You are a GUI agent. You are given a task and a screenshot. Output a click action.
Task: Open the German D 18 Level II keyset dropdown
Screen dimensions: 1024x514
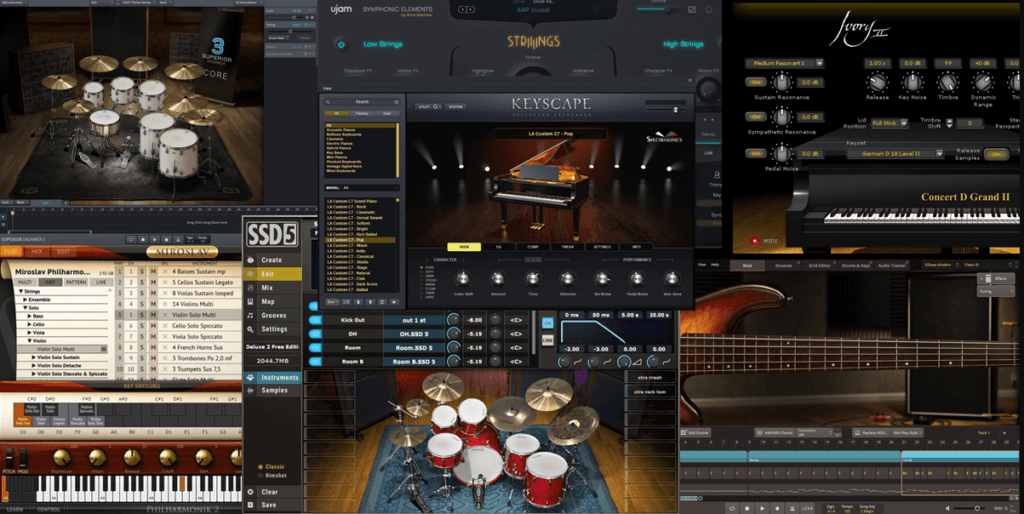895,154
